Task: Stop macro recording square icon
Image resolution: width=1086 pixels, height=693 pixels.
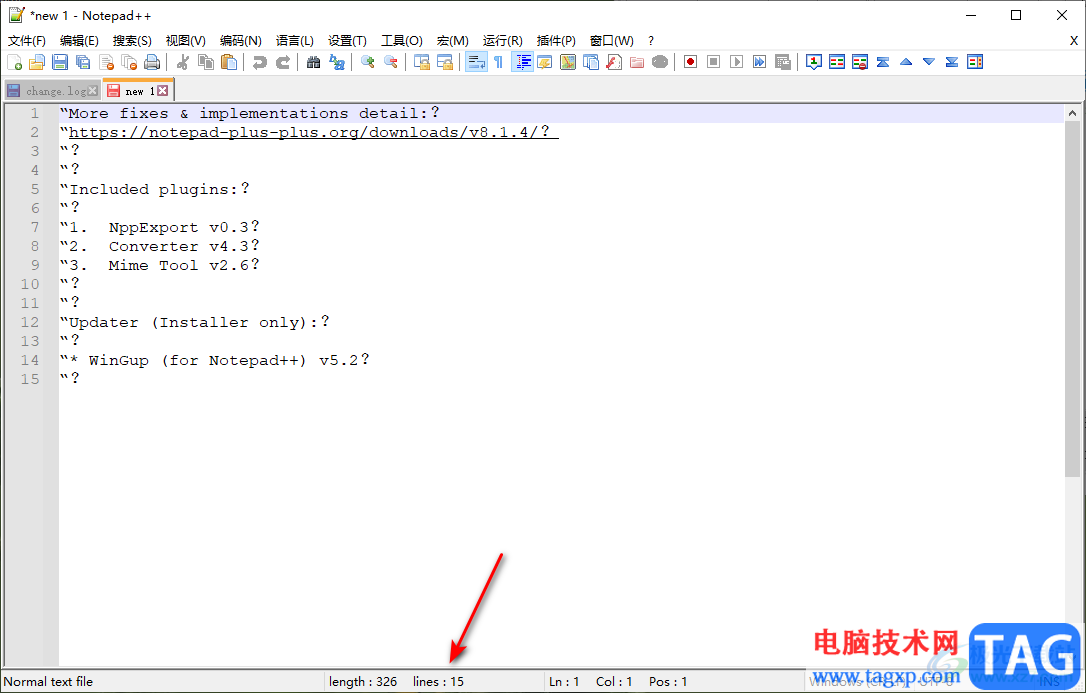Action: [713, 62]
